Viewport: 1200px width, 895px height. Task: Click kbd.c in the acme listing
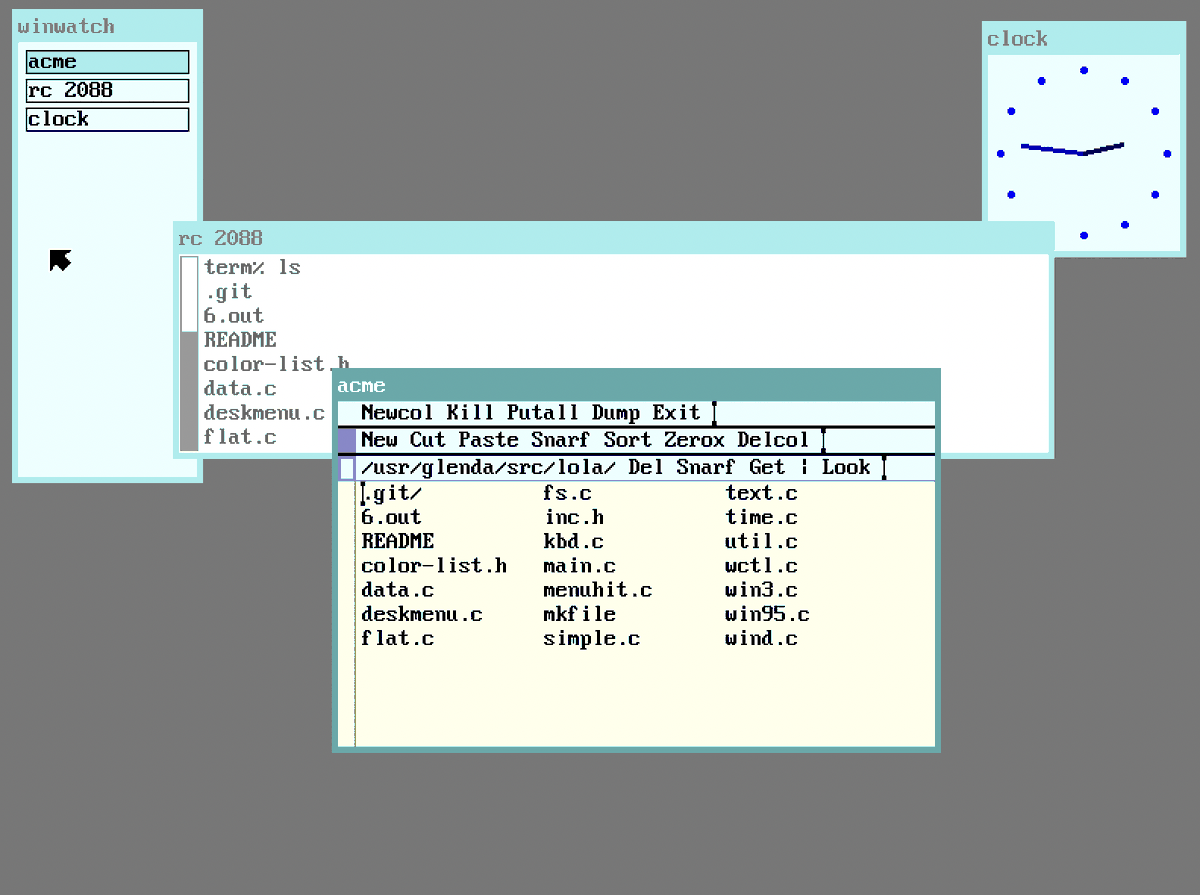(573, 541)
